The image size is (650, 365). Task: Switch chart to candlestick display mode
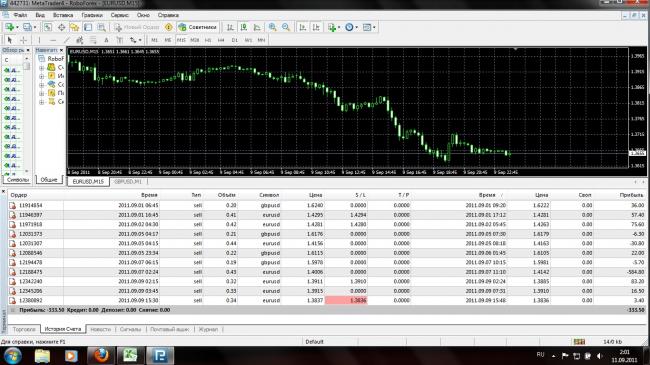click(x=244, y=27)
